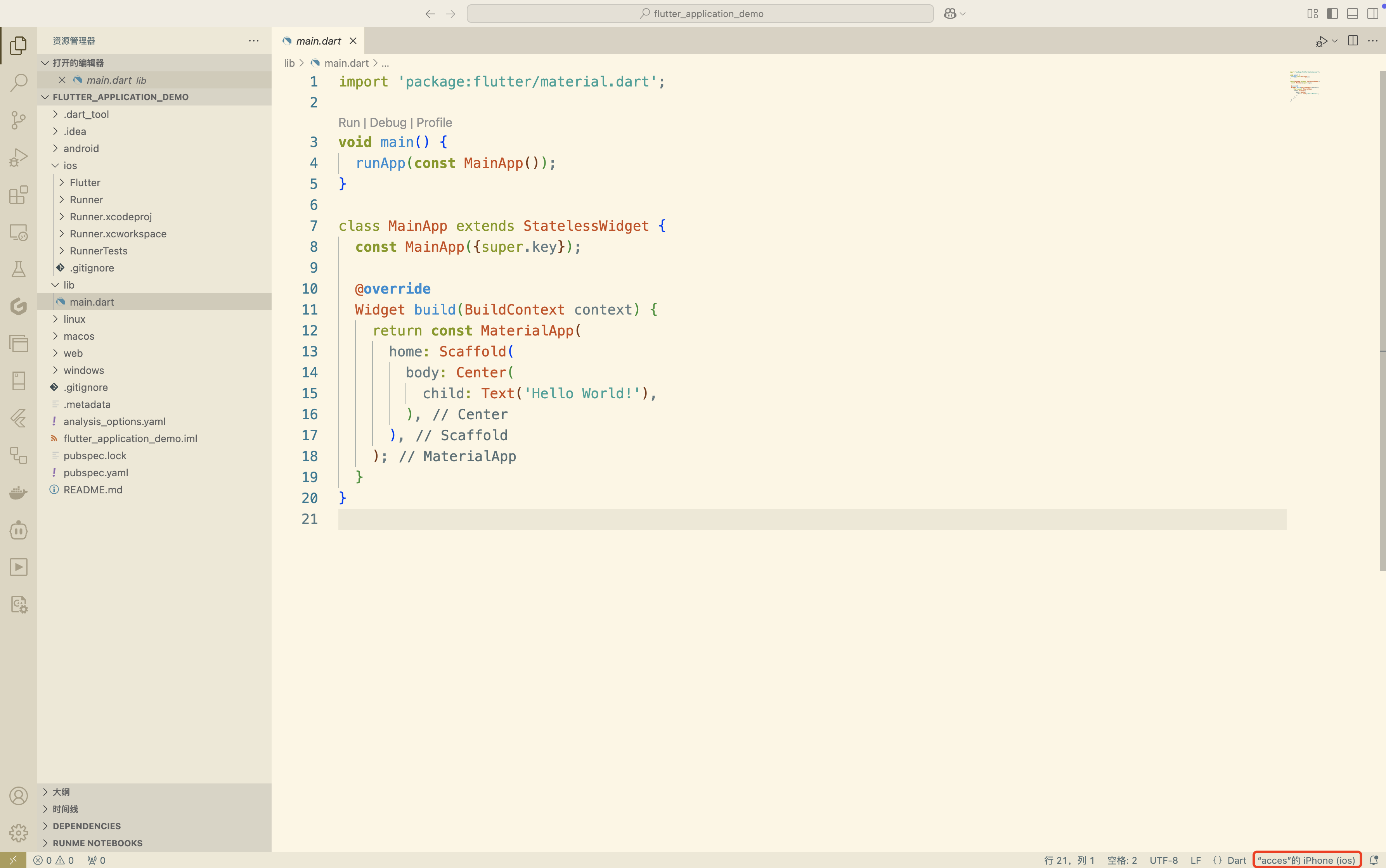
Task: Open the iPhone (ios) device selector
Action: [x=1306, y=860]
